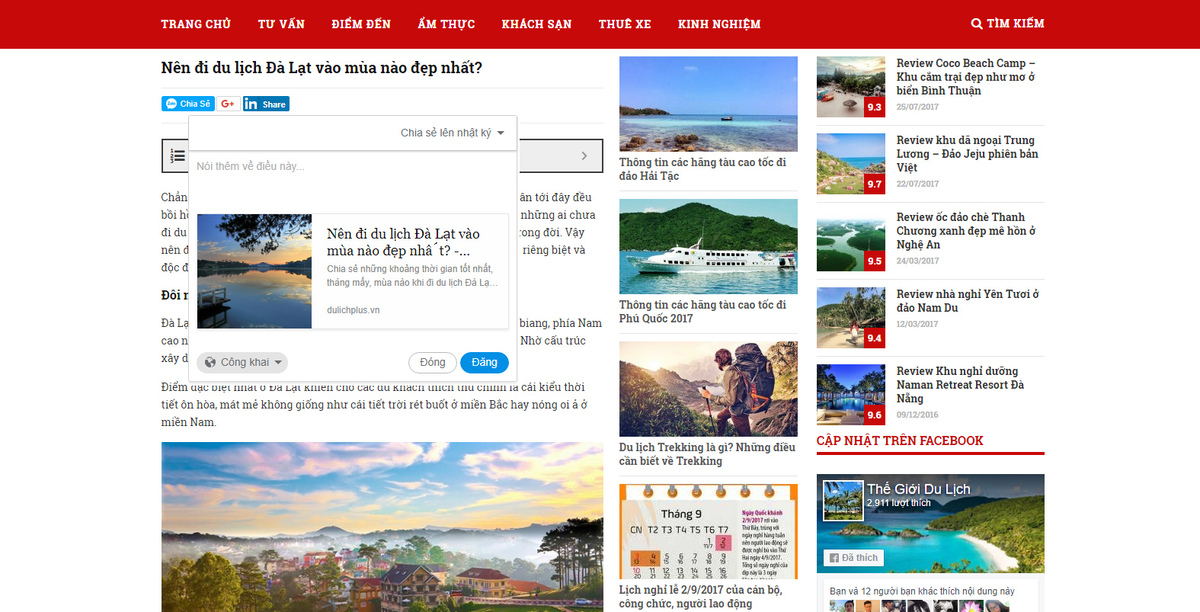
Task: Click the Thế Giới Du Lịch page avatar
Action: pos(842,501)
